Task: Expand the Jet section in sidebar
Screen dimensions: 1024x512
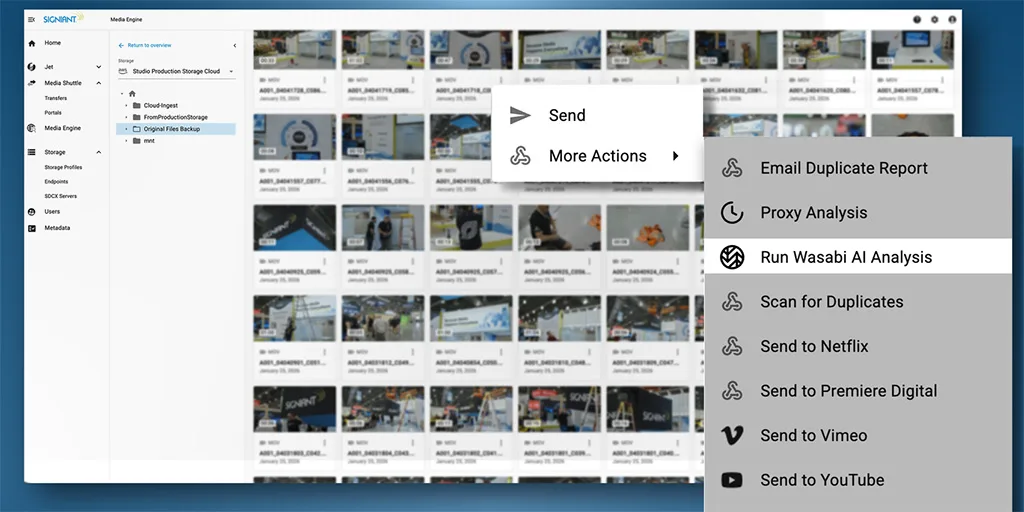Action: 98,67
